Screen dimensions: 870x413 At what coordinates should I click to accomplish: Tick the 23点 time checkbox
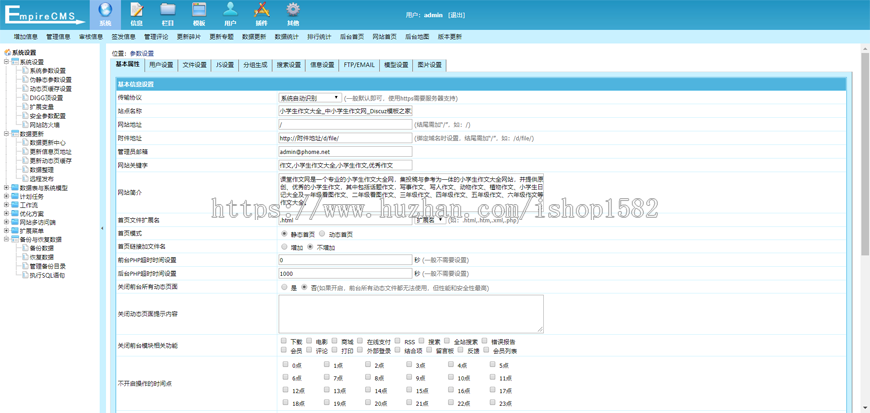click(x=493, y=403)
